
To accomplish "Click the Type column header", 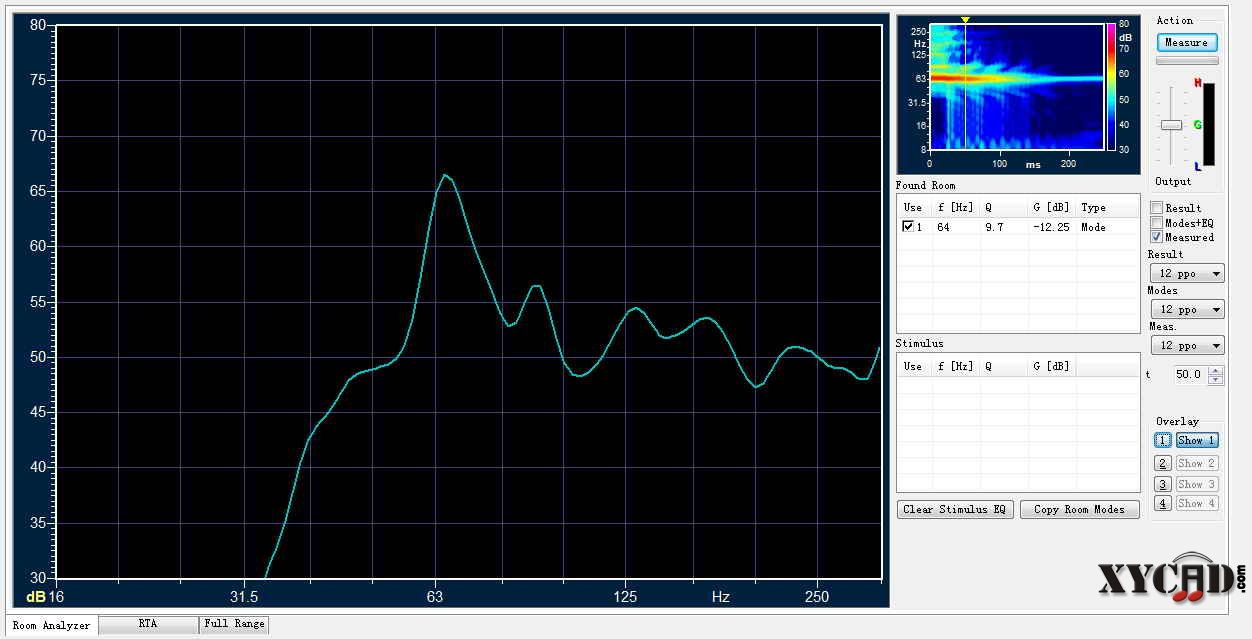I will (x=1094, y=207).
